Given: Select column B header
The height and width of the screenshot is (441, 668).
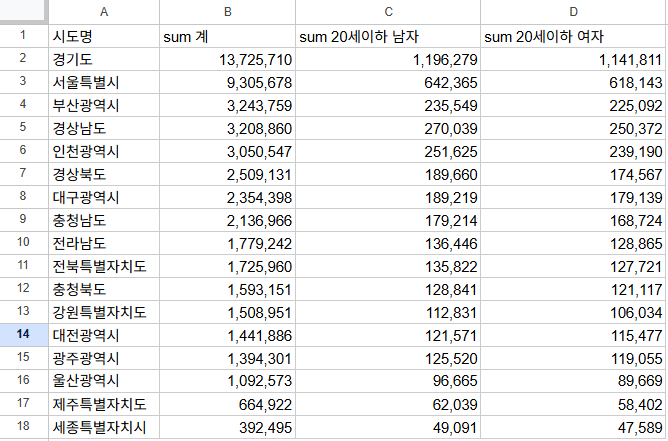Looking at the screenshot, I should (x=227, y=12).
